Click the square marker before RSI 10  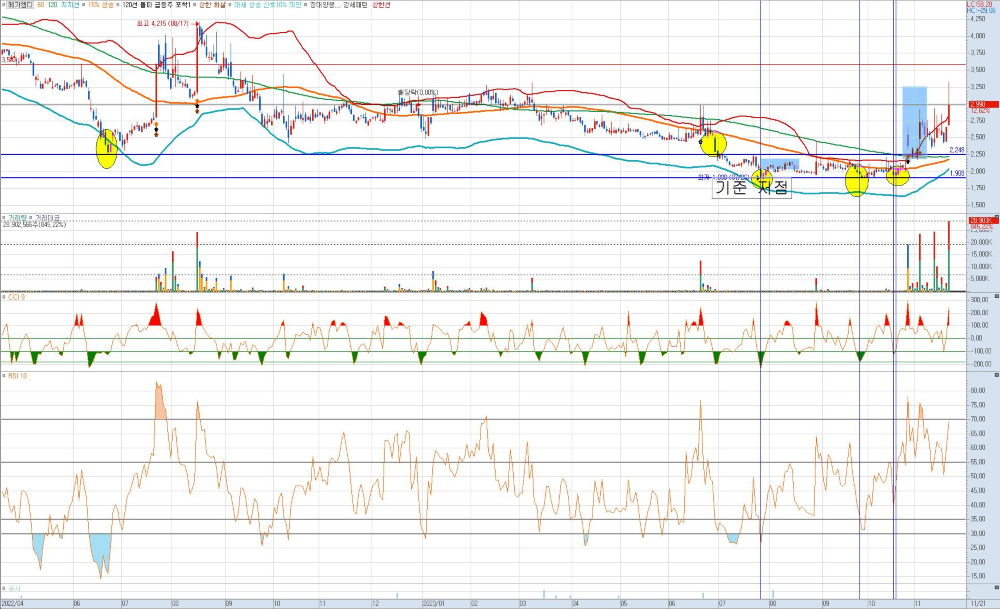4,376
